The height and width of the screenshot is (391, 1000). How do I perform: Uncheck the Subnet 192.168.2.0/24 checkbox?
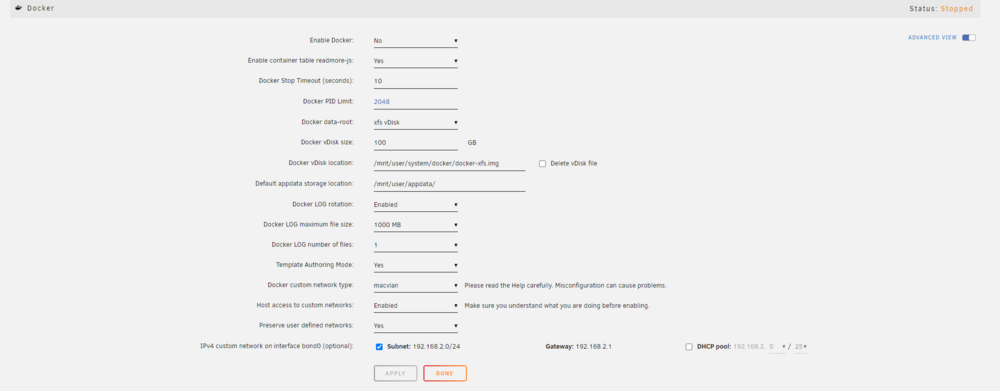coord(379,347)
